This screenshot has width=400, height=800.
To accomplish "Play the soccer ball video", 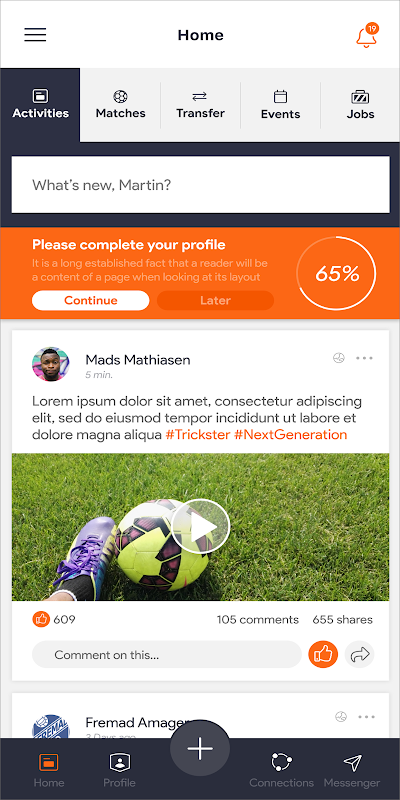I will tap(201, 526).
